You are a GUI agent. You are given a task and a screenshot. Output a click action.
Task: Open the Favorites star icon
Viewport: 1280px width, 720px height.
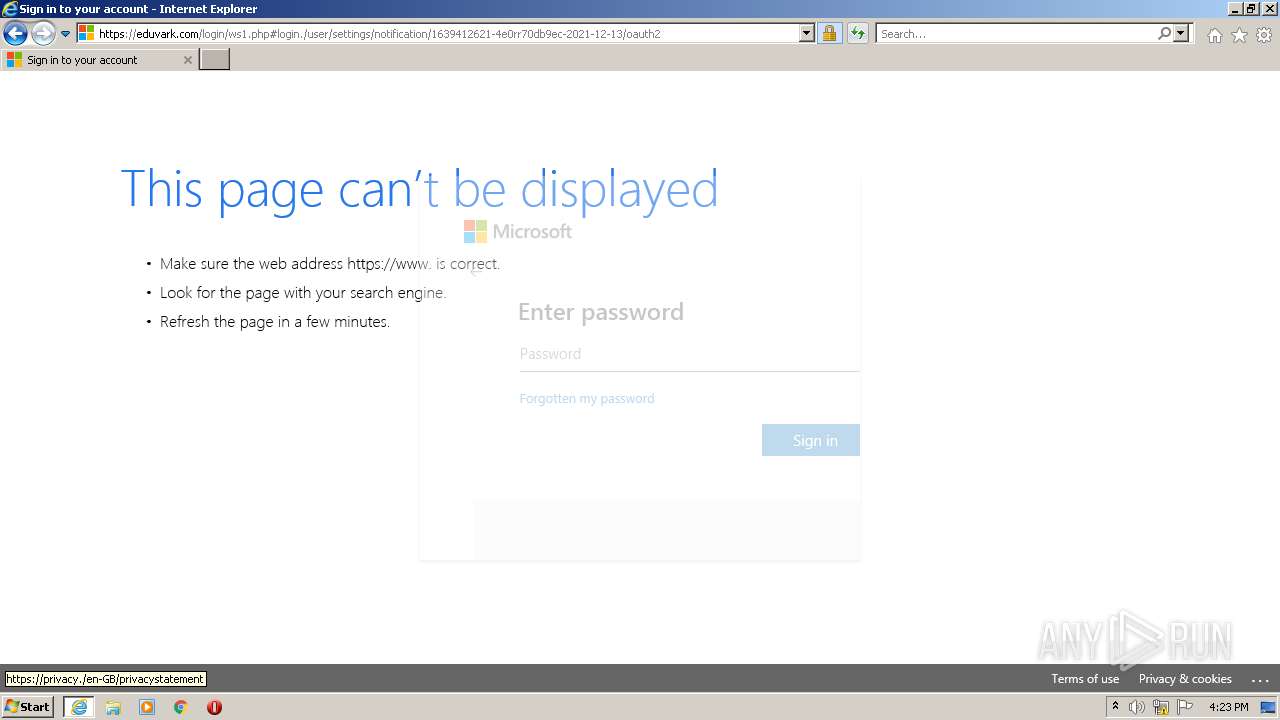pos(1239,35)
